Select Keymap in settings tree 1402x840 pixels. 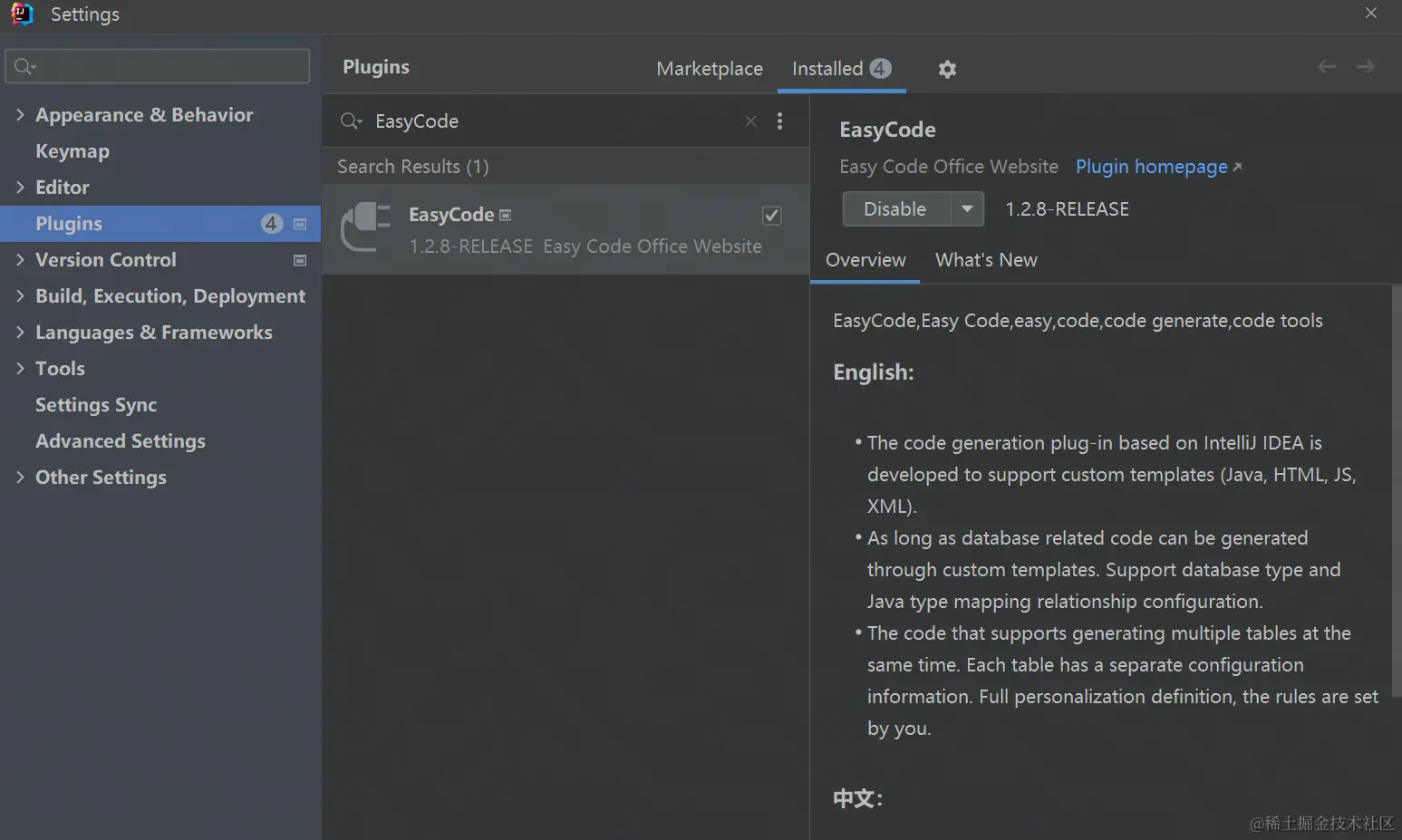[x=73, y=151]
